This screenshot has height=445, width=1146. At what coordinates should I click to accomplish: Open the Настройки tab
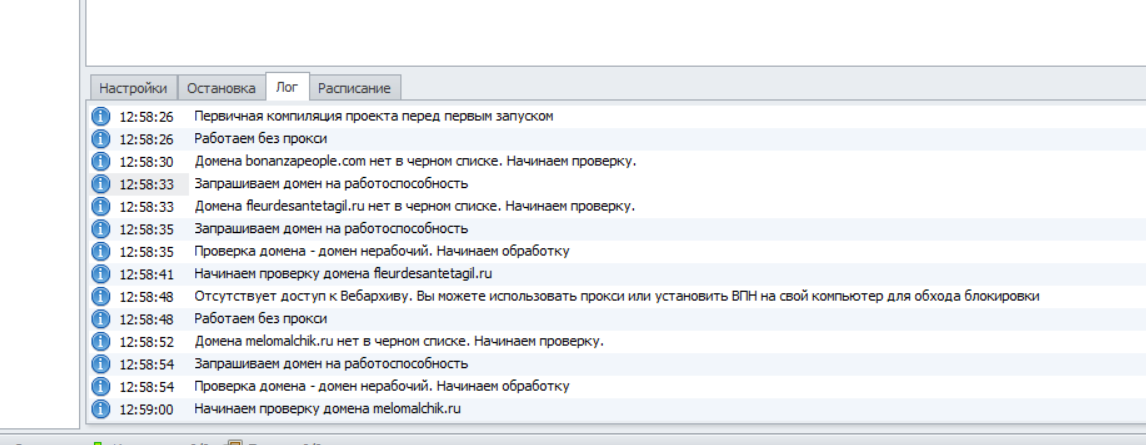coord(133,88)
